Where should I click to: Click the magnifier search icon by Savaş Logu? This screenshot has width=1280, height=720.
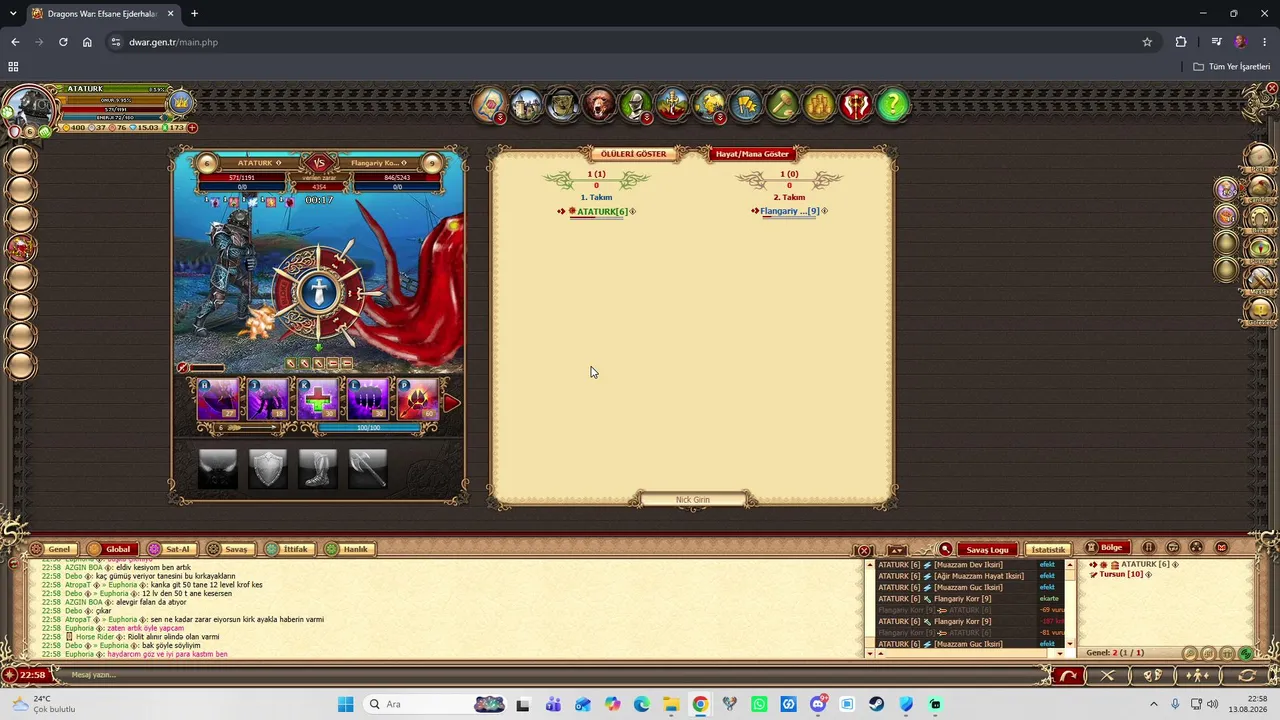pos(945,549)
